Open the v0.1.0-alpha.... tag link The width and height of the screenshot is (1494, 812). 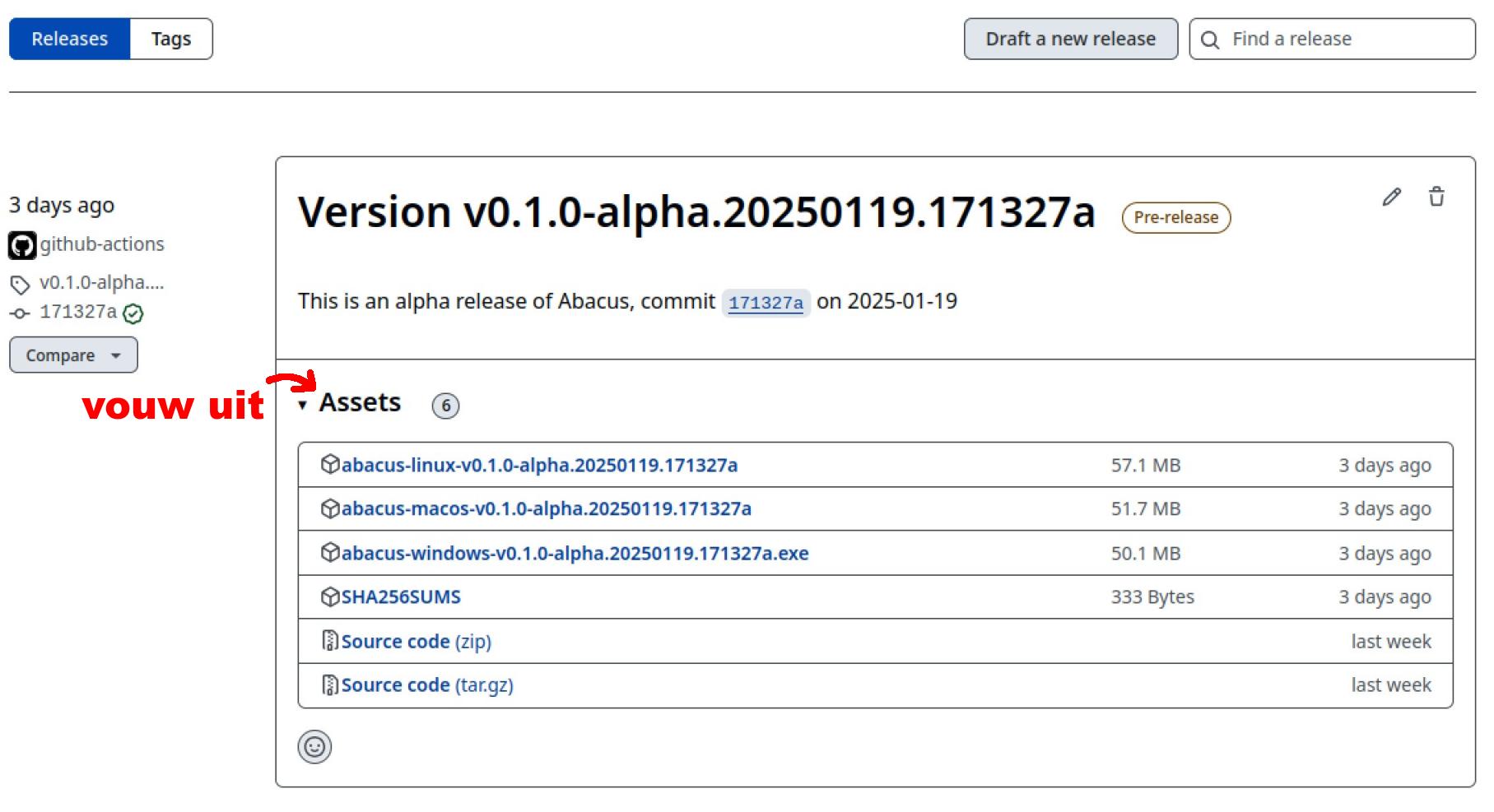pos(102,282)
